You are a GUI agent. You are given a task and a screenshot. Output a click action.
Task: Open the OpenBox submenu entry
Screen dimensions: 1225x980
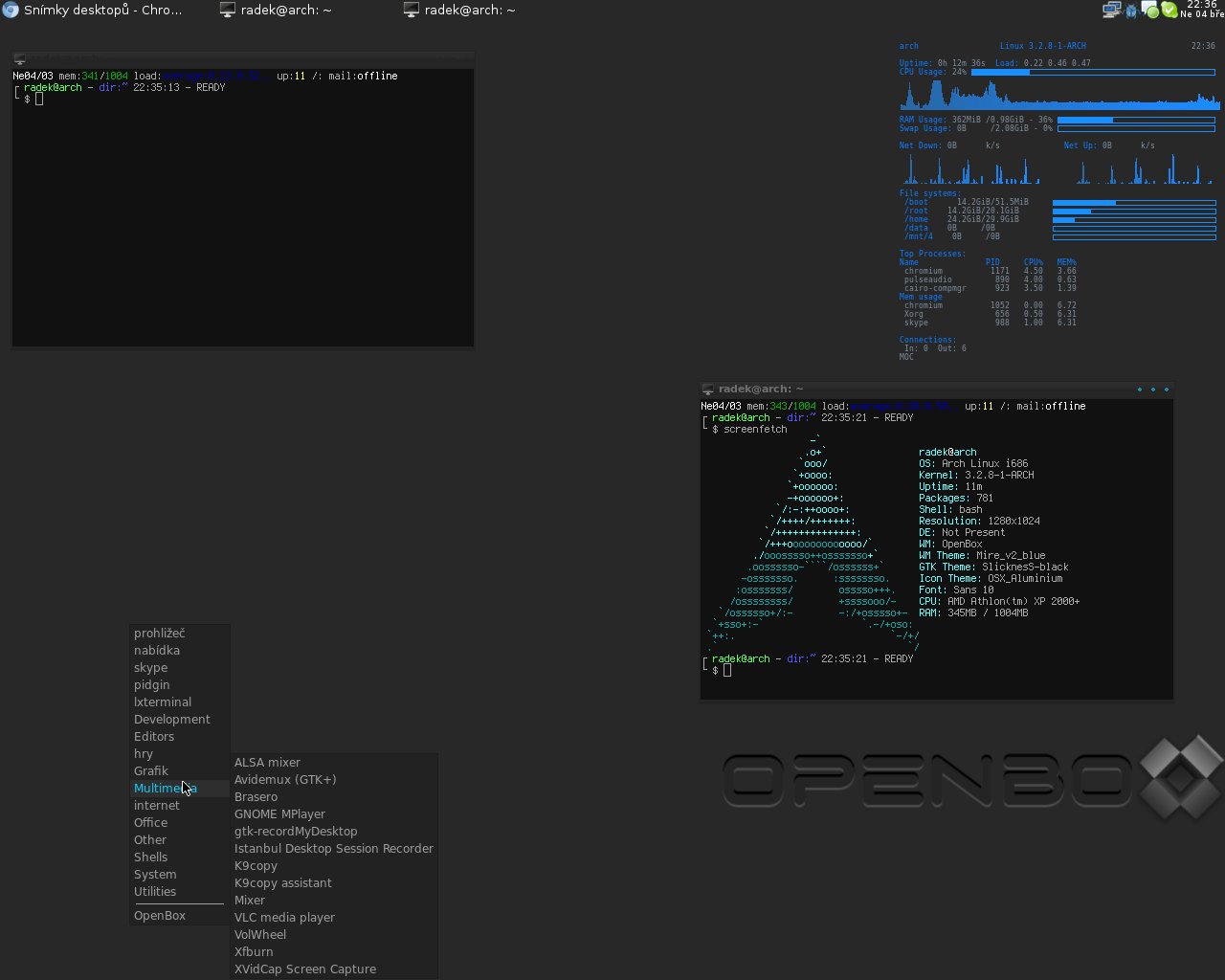[180, 916]
